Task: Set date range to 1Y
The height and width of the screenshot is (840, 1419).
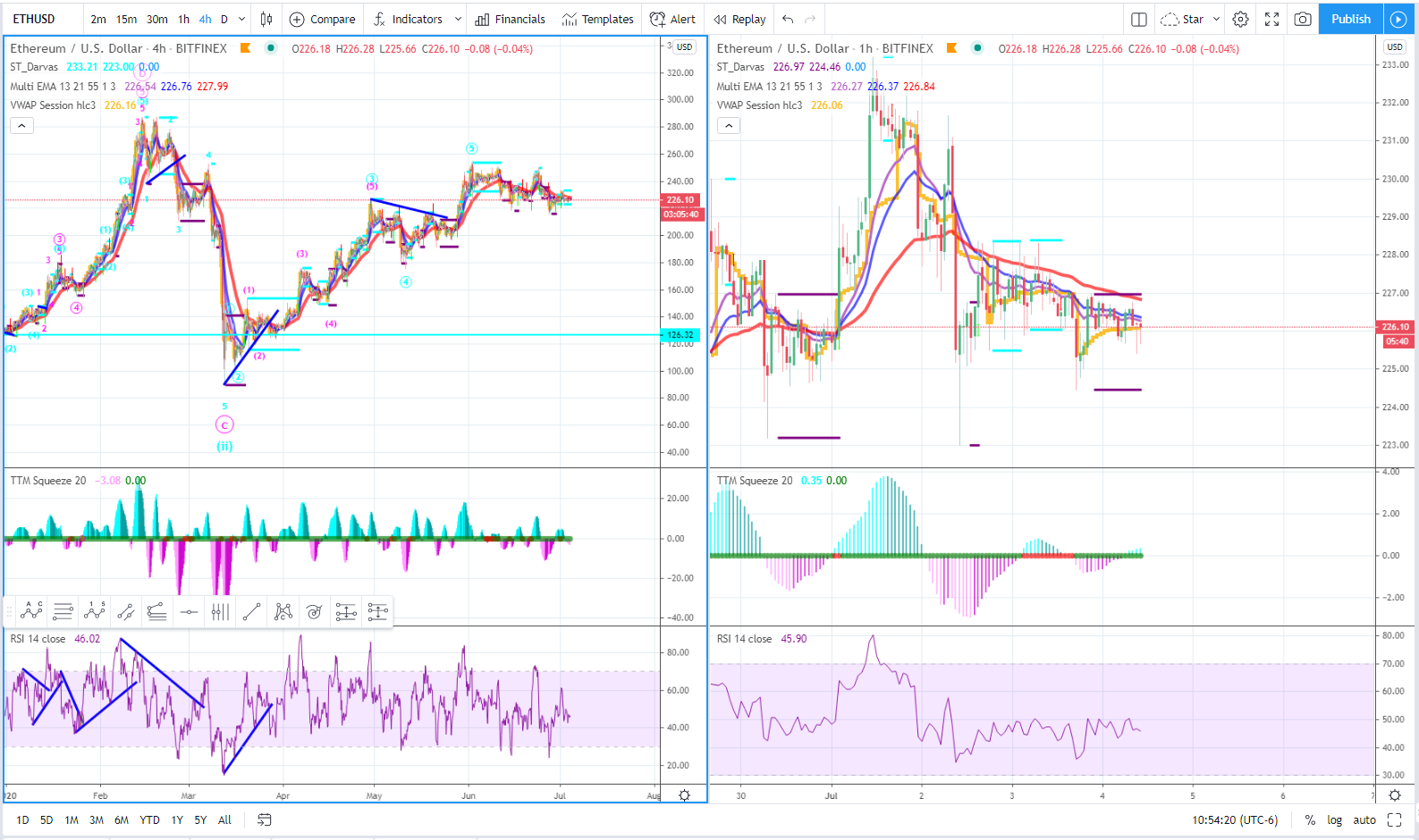Action: coord(177,819)
